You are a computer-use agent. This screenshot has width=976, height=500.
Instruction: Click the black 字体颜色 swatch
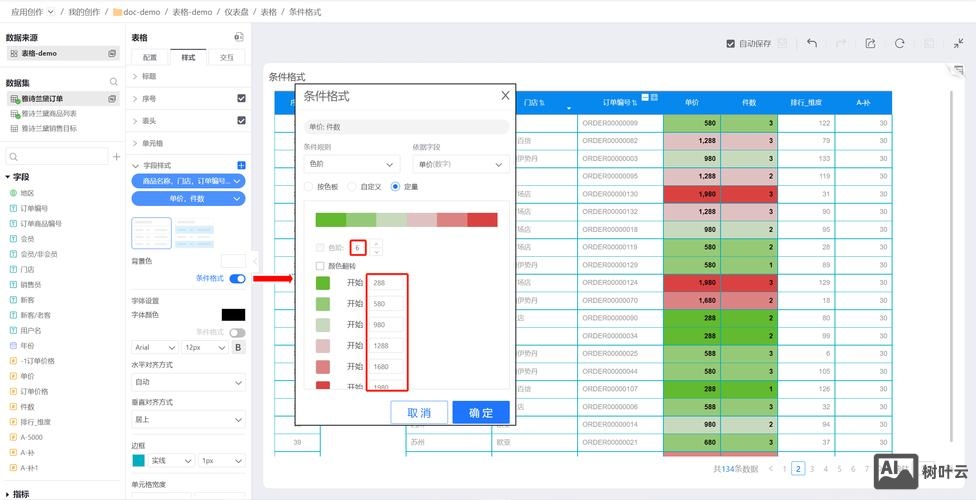coord(233,315)
